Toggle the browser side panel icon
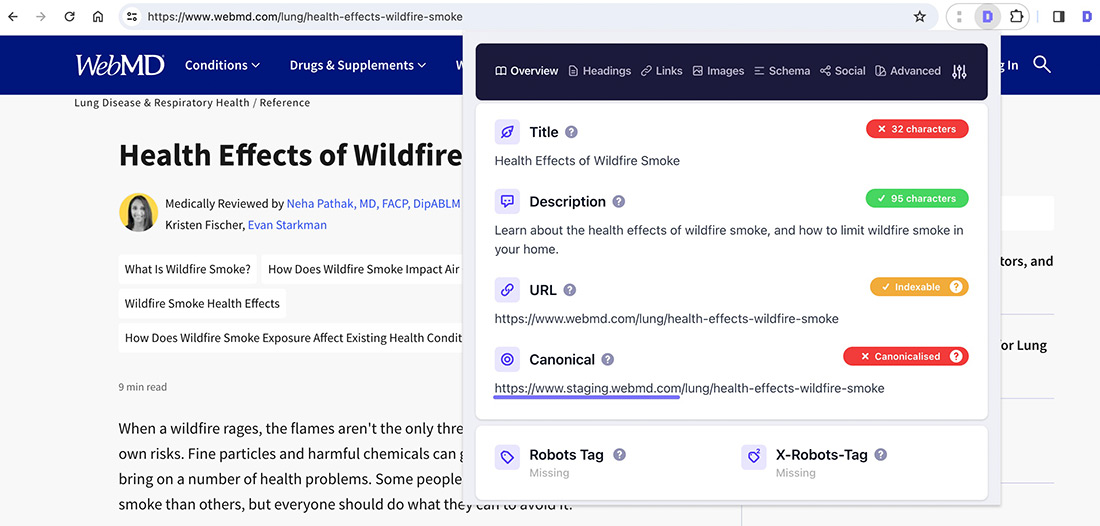 point(1059,17)
